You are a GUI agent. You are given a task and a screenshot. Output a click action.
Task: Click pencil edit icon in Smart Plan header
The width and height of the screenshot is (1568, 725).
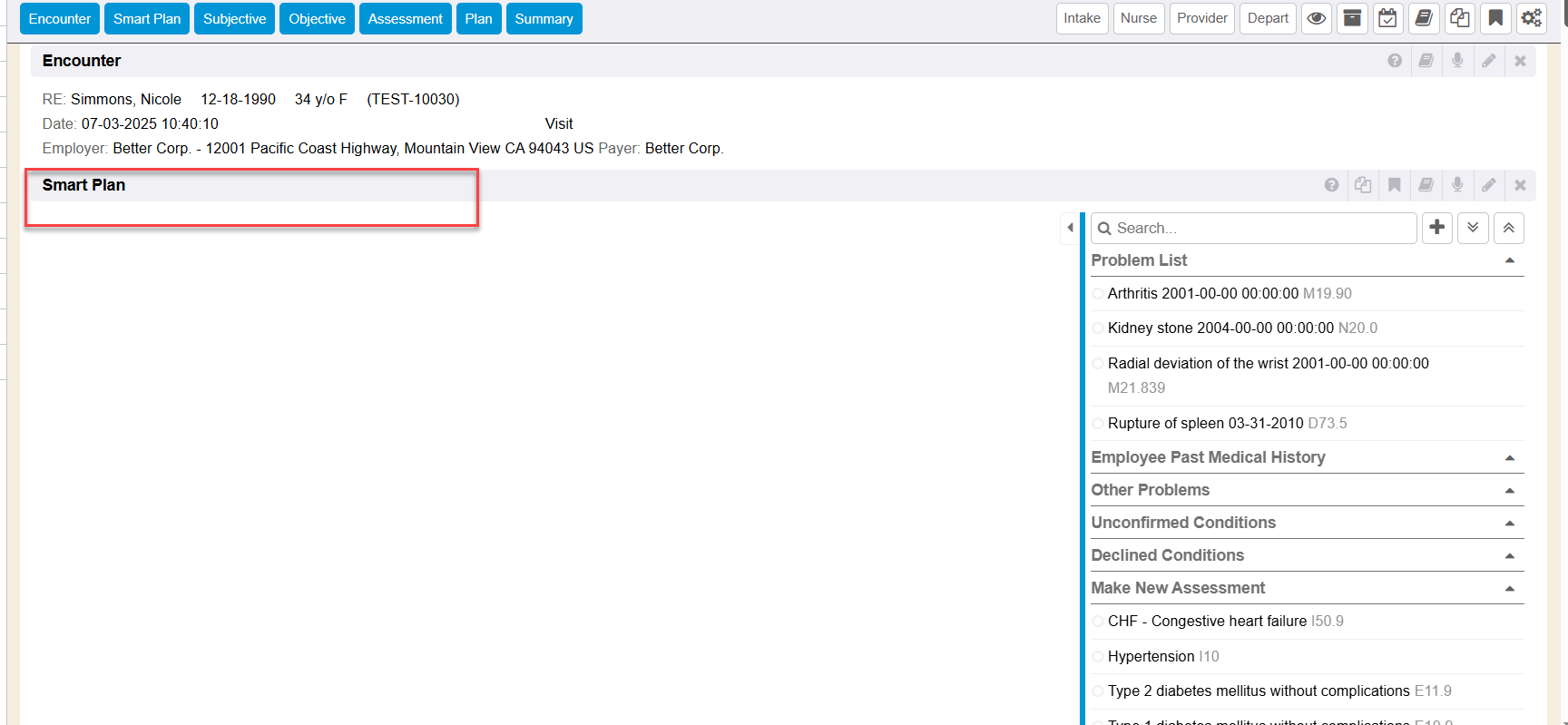(x=1489, y=185)
